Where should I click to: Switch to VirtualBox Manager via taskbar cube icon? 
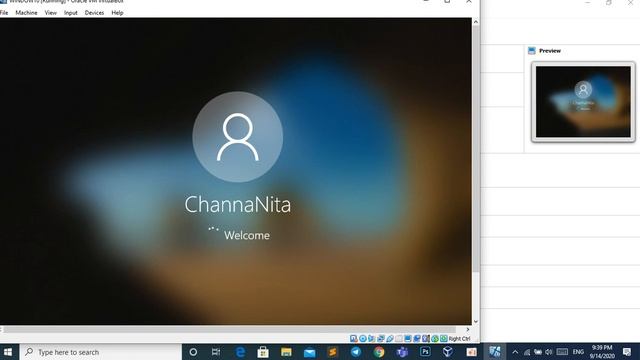click(448, 352)
